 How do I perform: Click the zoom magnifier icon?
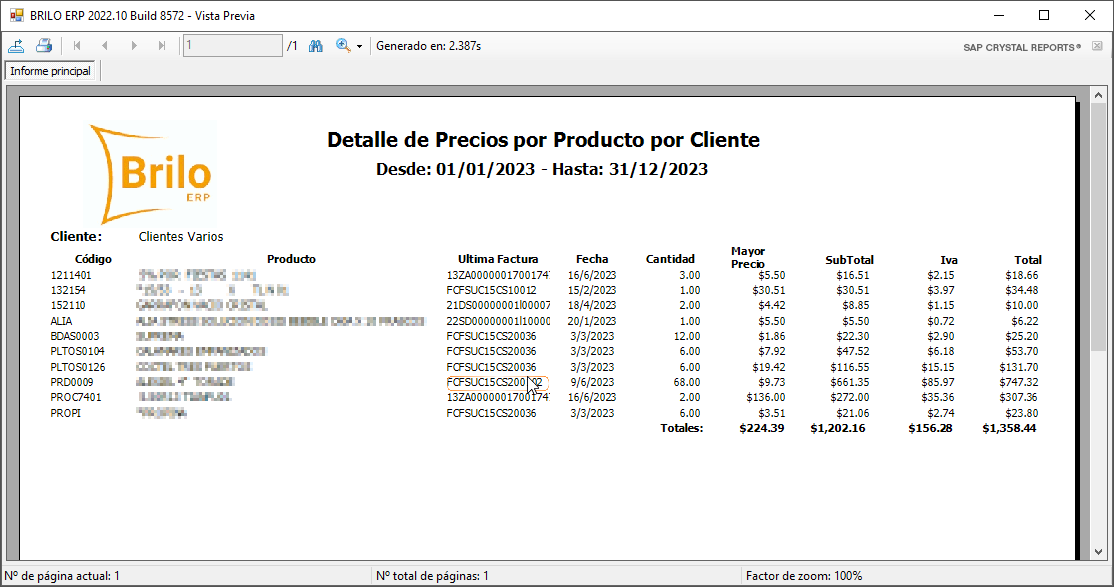tap(342, 45)
